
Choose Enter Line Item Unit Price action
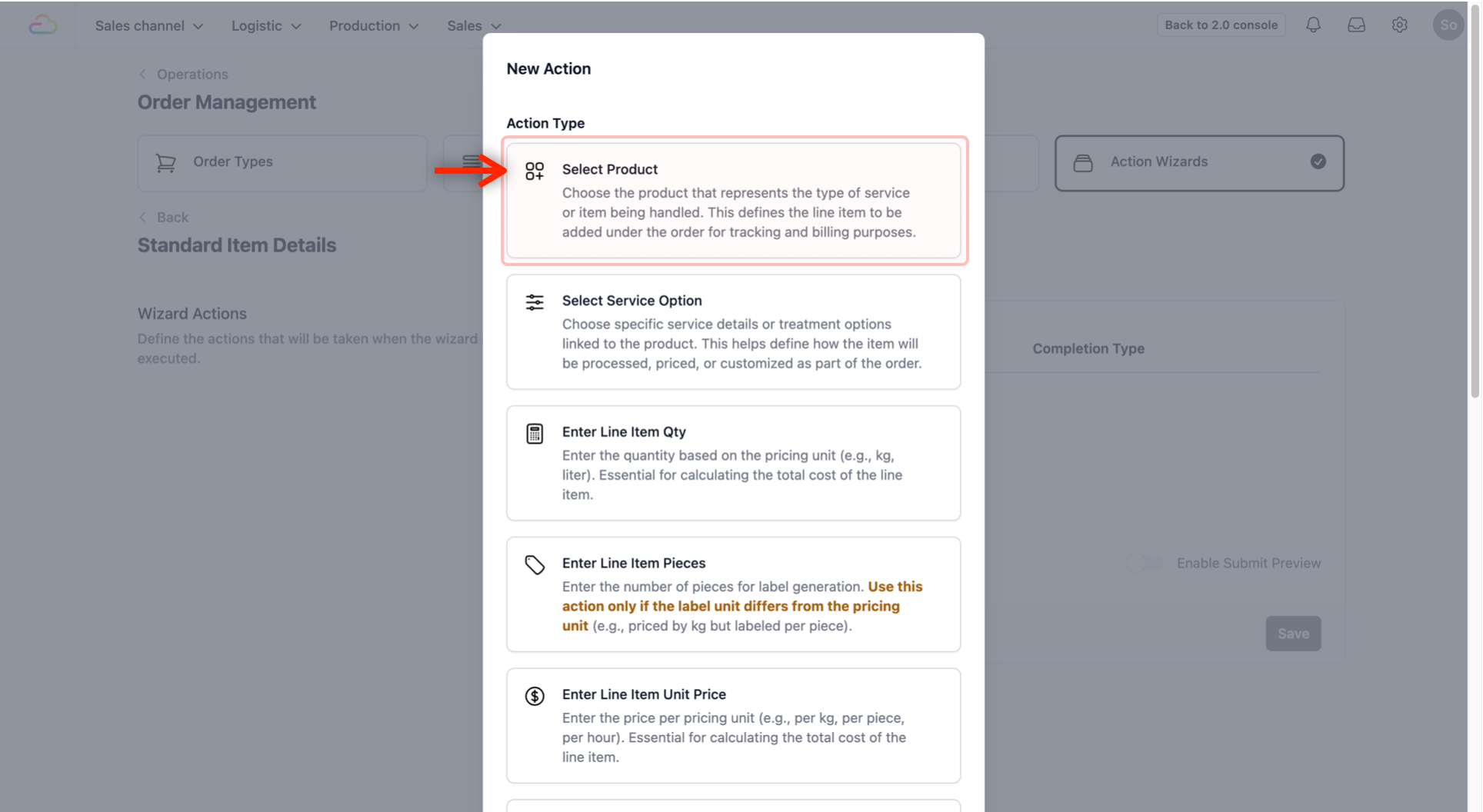pyautogui.click(x=733, y=726)
